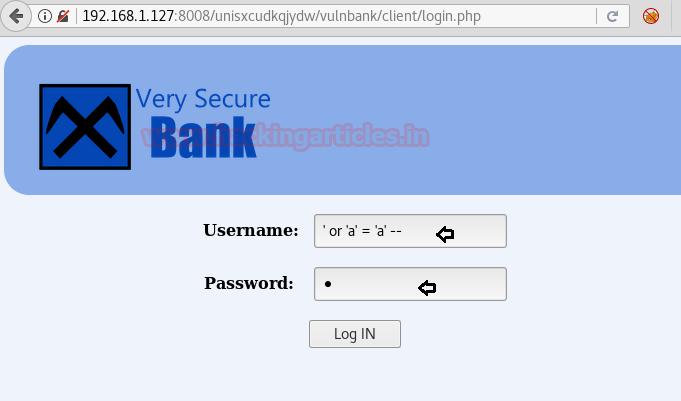The width and height of the screenshot is (681, 401).
Task: Click the crossed pickaxes bank logo
Action: (85, 127)
